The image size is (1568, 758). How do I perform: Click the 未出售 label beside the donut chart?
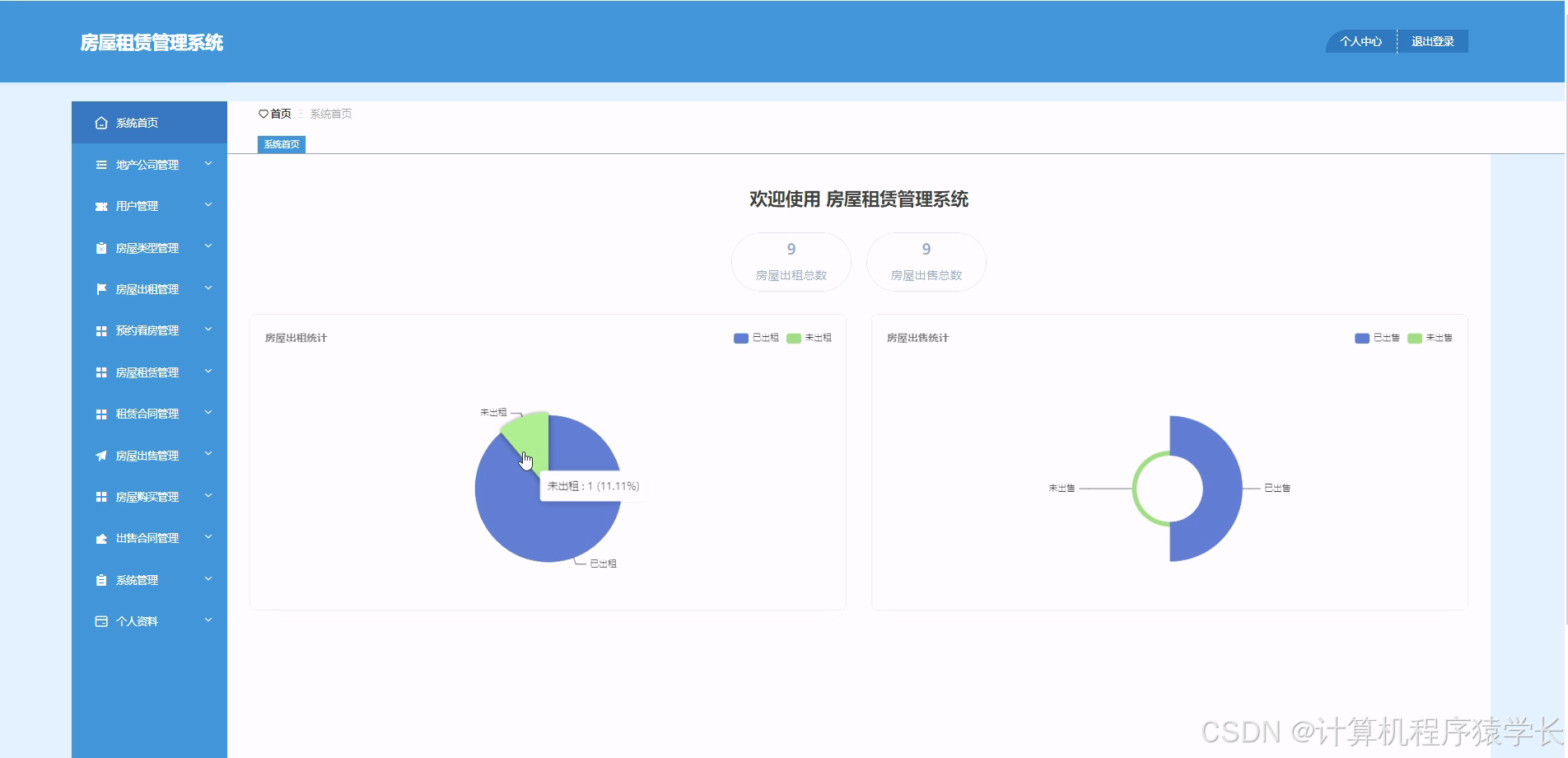tap(1062, 489)
